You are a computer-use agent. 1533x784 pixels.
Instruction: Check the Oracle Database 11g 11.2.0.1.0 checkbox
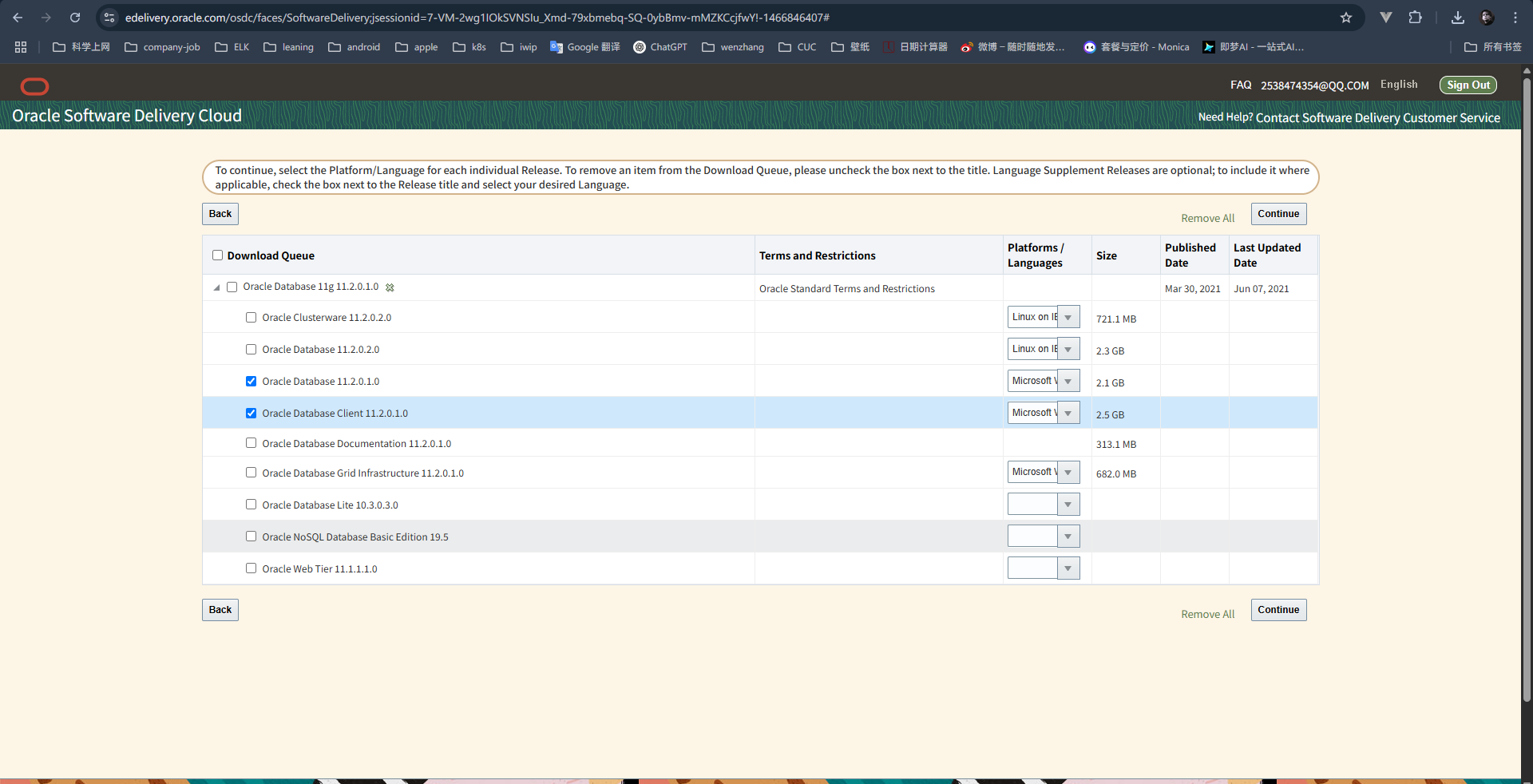(232, 287)
